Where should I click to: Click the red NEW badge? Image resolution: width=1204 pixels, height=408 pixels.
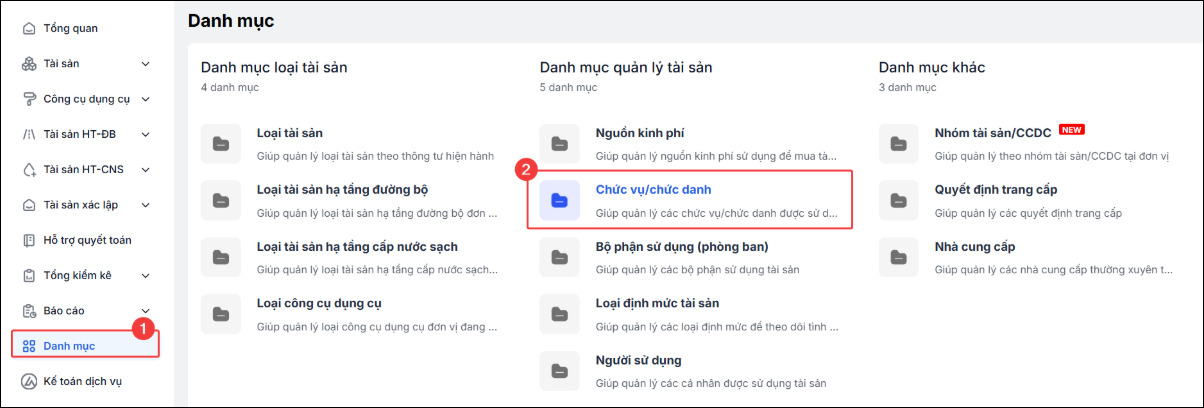pyautogui.click(x=1072, y=130)
